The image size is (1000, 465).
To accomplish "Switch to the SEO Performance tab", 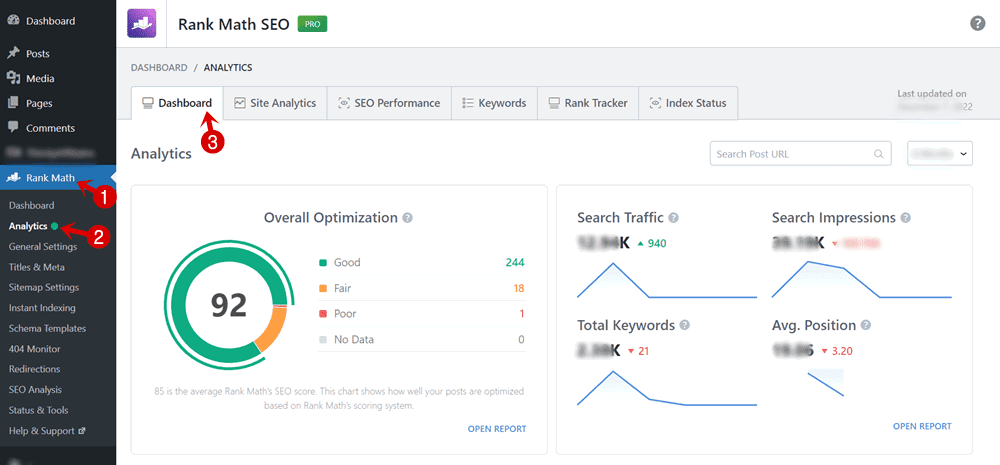I will 389,103.
